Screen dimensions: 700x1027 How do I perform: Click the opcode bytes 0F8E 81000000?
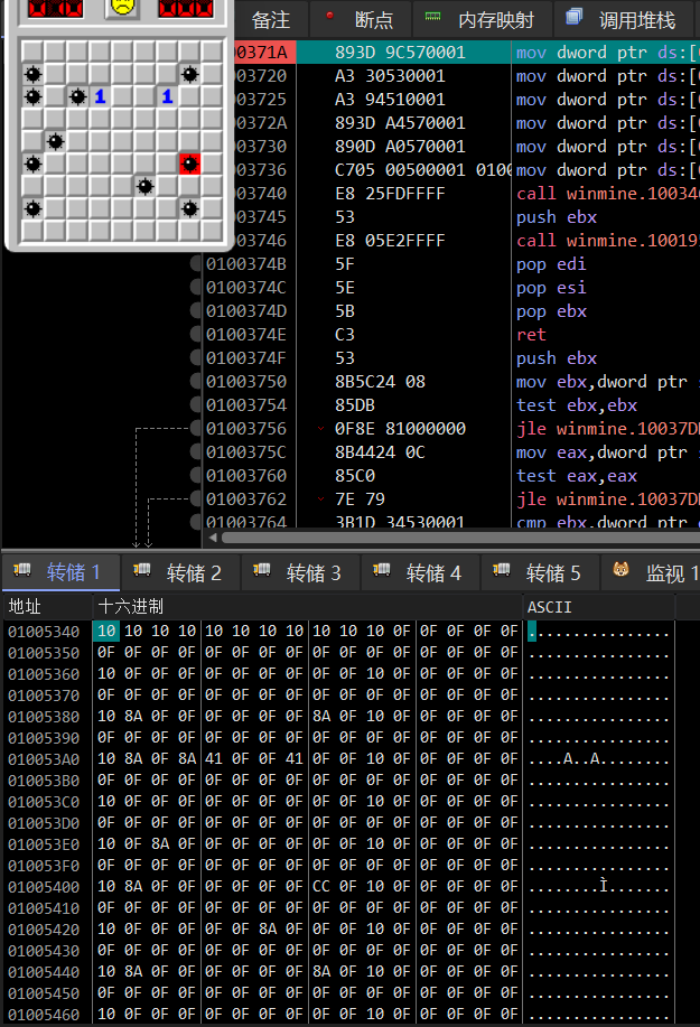pyautogui.click(x=400, y=428)
